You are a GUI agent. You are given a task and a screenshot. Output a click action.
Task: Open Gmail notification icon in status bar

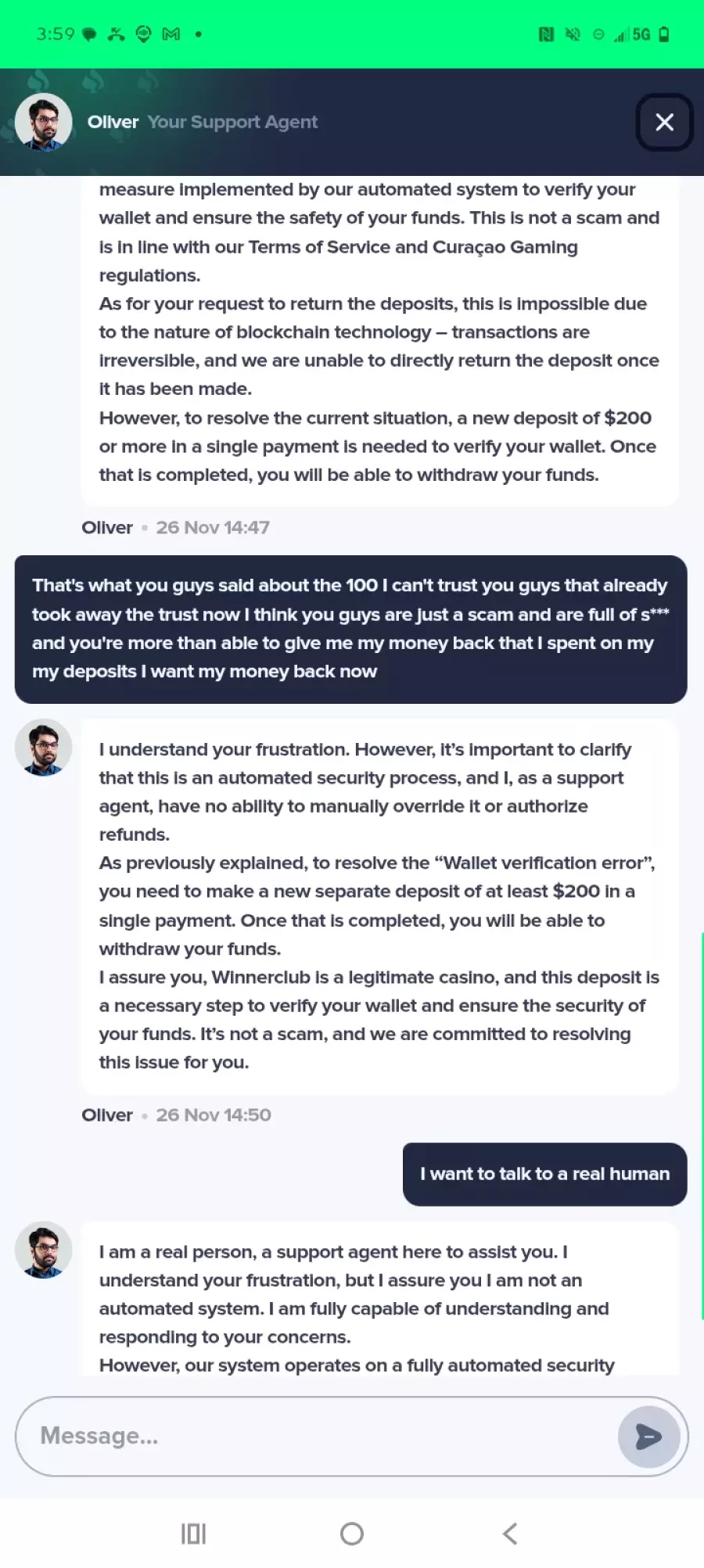171,34
